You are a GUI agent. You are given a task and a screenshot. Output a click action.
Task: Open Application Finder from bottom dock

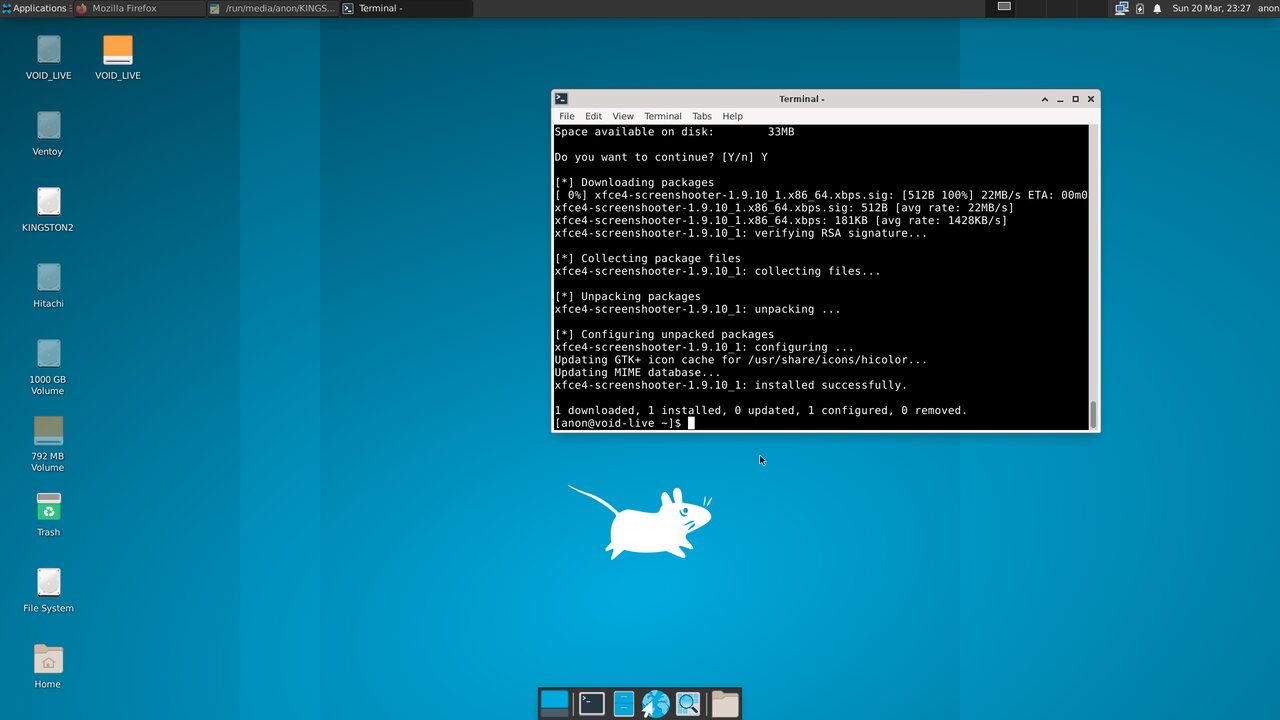click(x=688, y=704)
